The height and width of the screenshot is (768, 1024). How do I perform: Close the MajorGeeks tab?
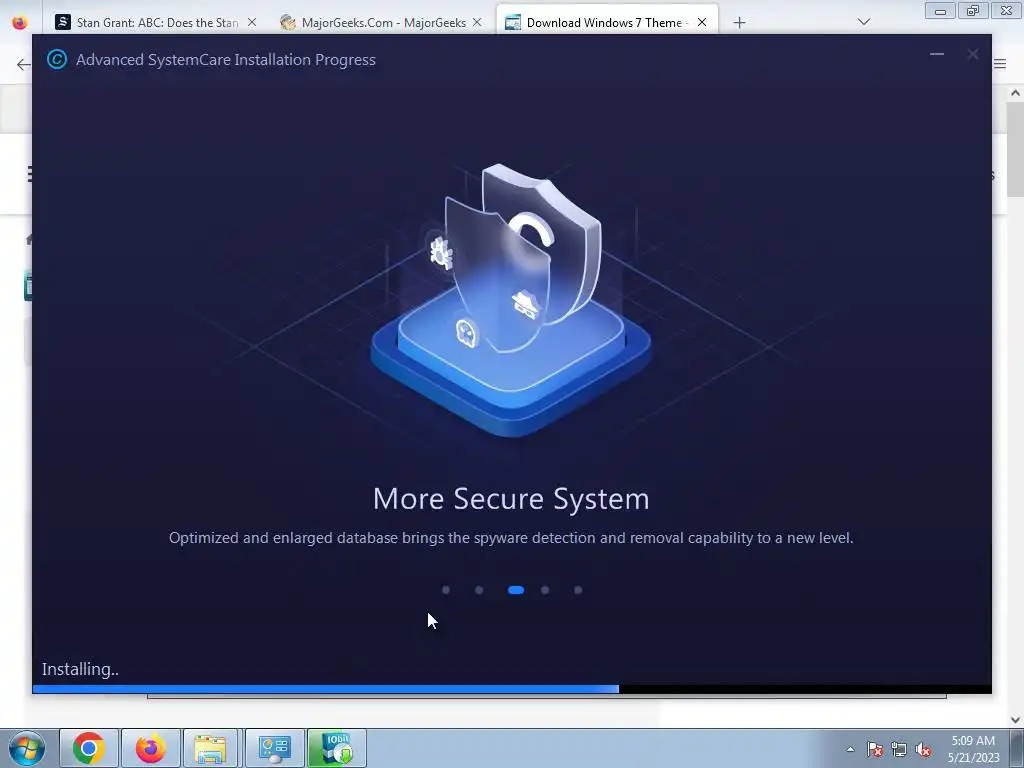(x=477, y=22)
